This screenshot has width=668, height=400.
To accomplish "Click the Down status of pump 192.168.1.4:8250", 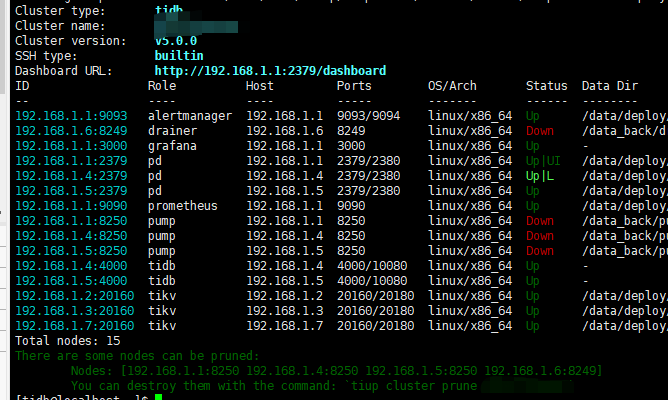I will [x=540, y=236].
